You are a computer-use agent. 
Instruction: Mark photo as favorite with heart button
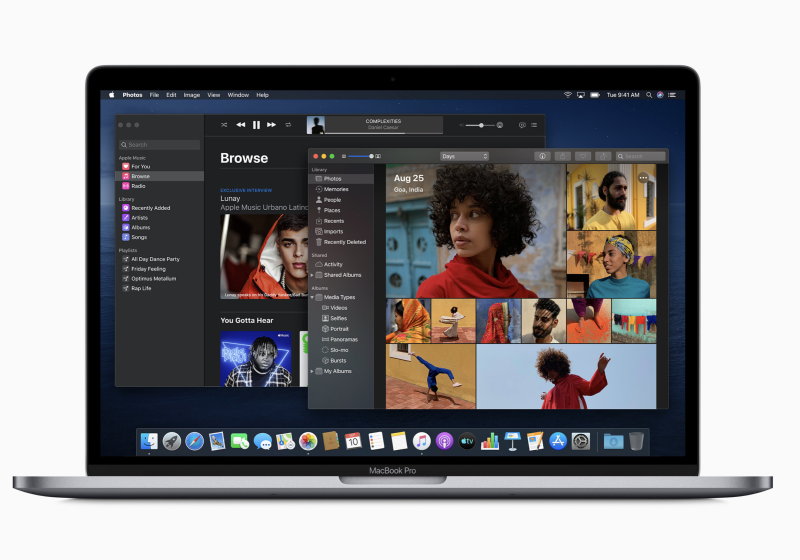(583, 156)
